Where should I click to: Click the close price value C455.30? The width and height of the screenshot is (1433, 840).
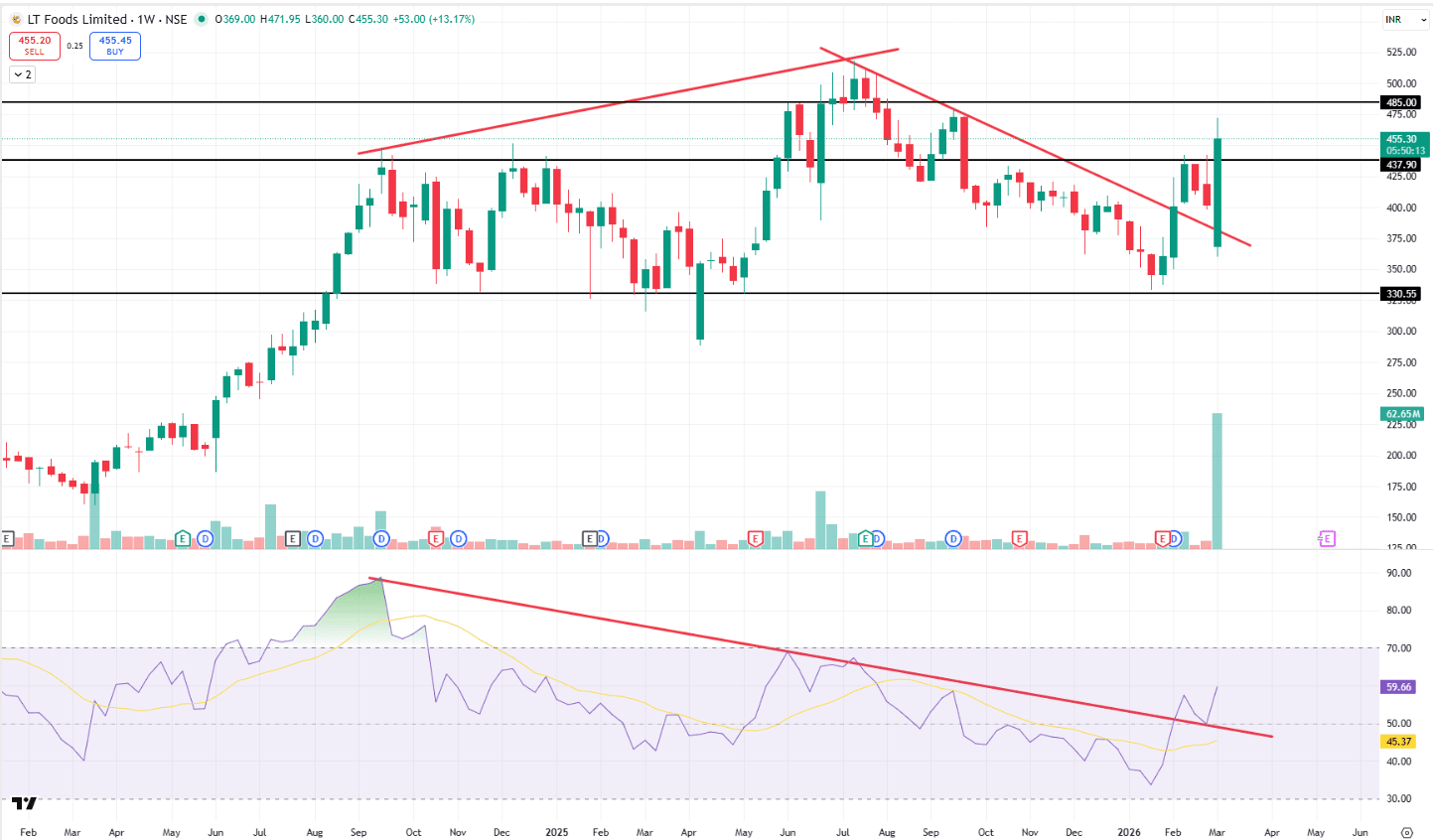(x=368, y=19)
